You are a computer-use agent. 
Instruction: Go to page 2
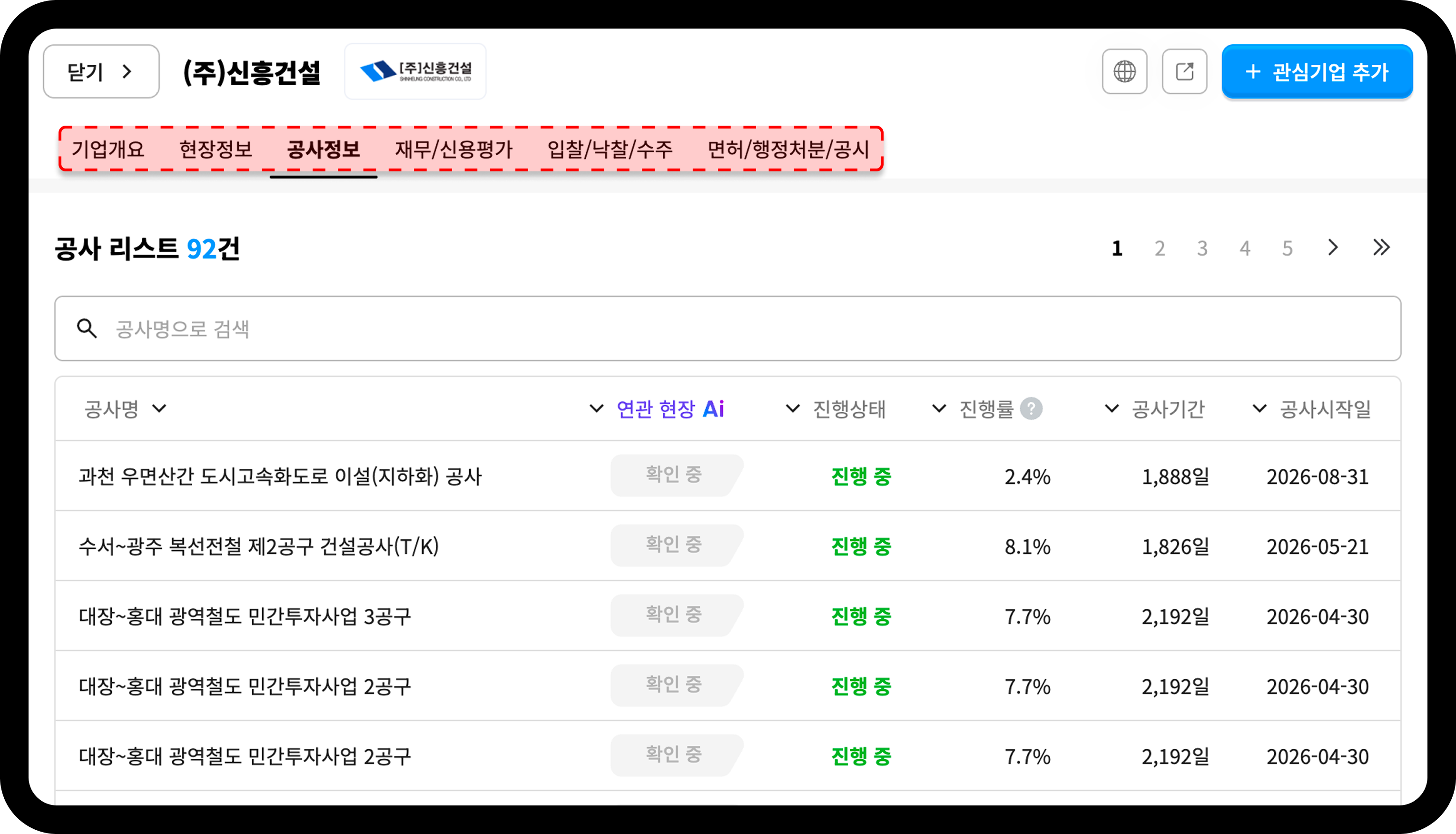(1160, 248)
